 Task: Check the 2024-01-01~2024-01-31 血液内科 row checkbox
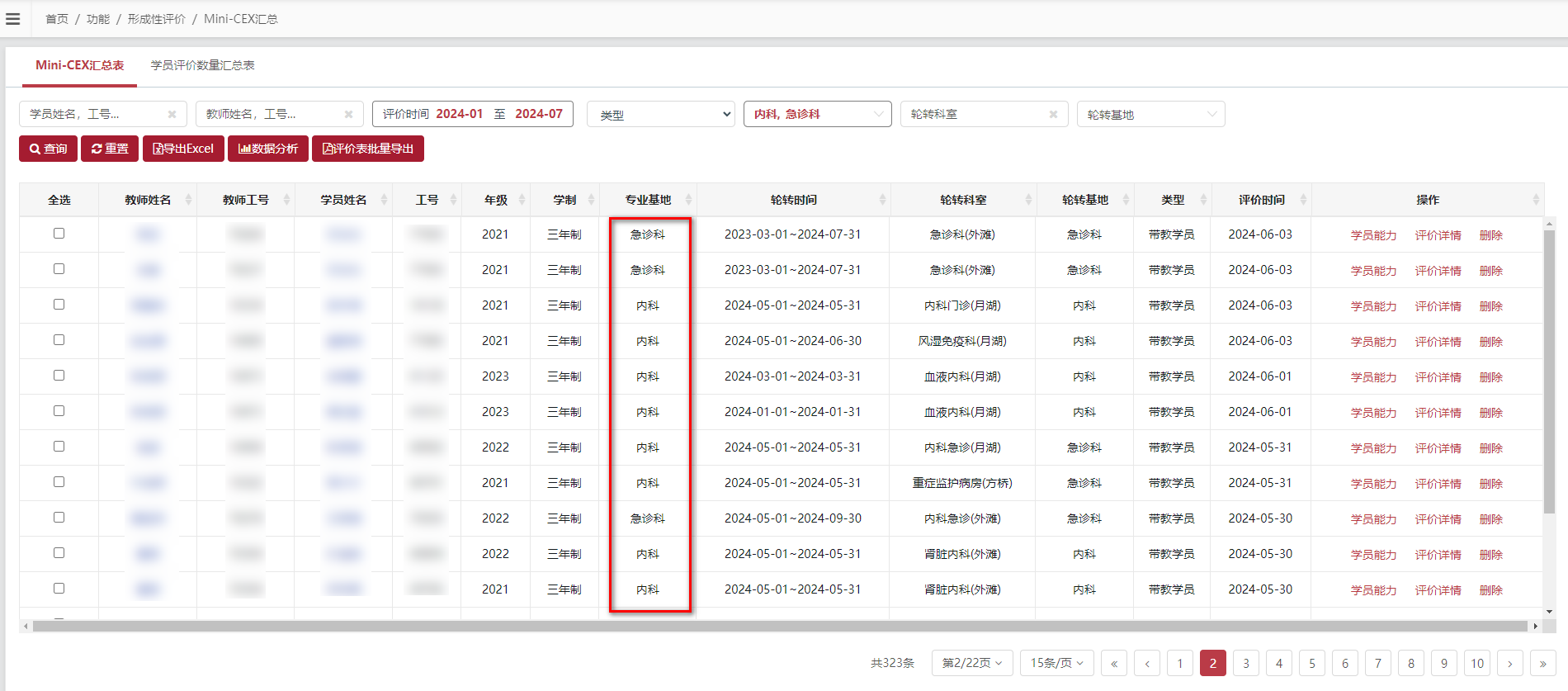[x=59, y=411]
